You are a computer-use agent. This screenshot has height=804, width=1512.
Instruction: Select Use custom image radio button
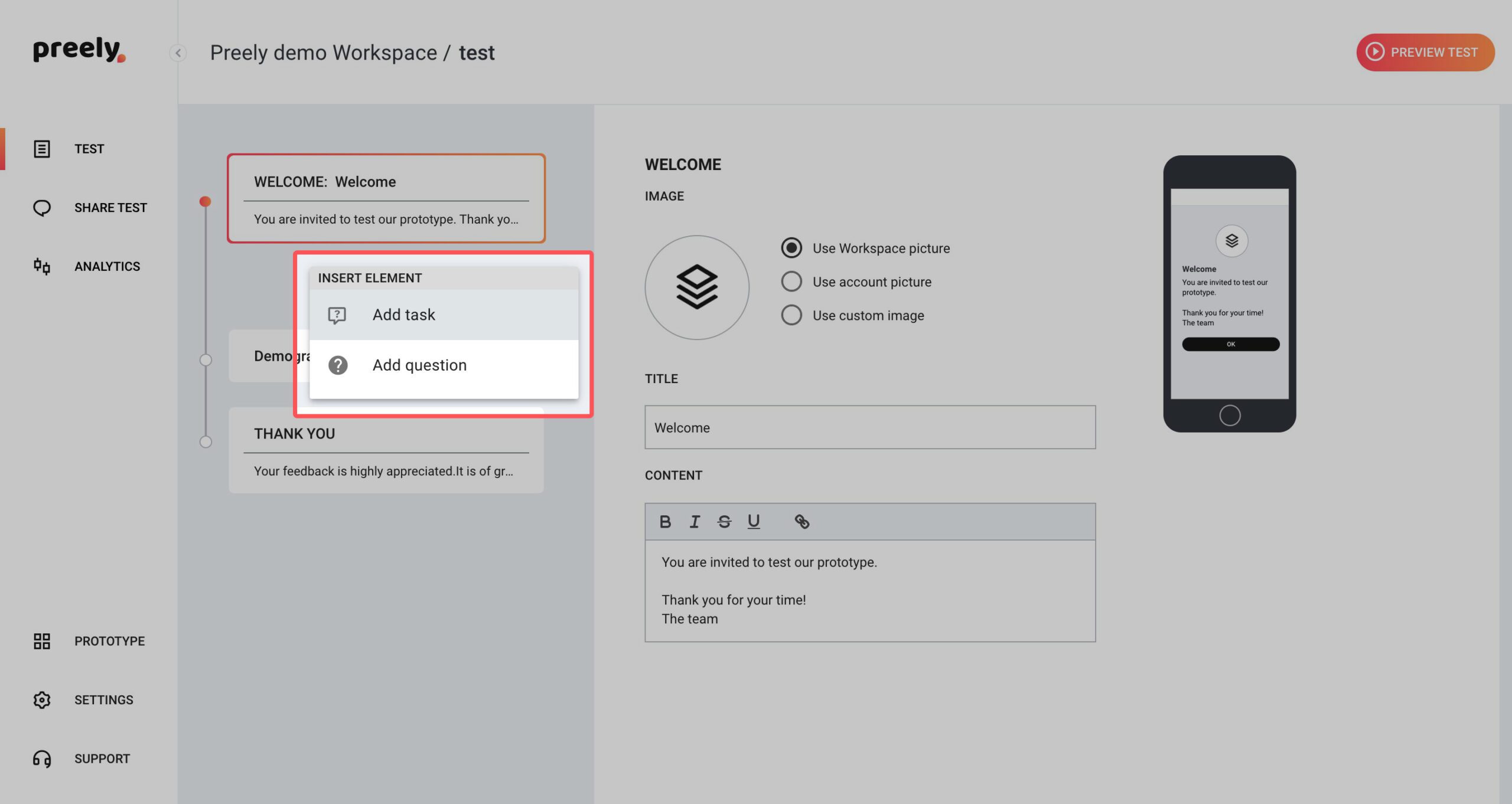pos(790,315)
